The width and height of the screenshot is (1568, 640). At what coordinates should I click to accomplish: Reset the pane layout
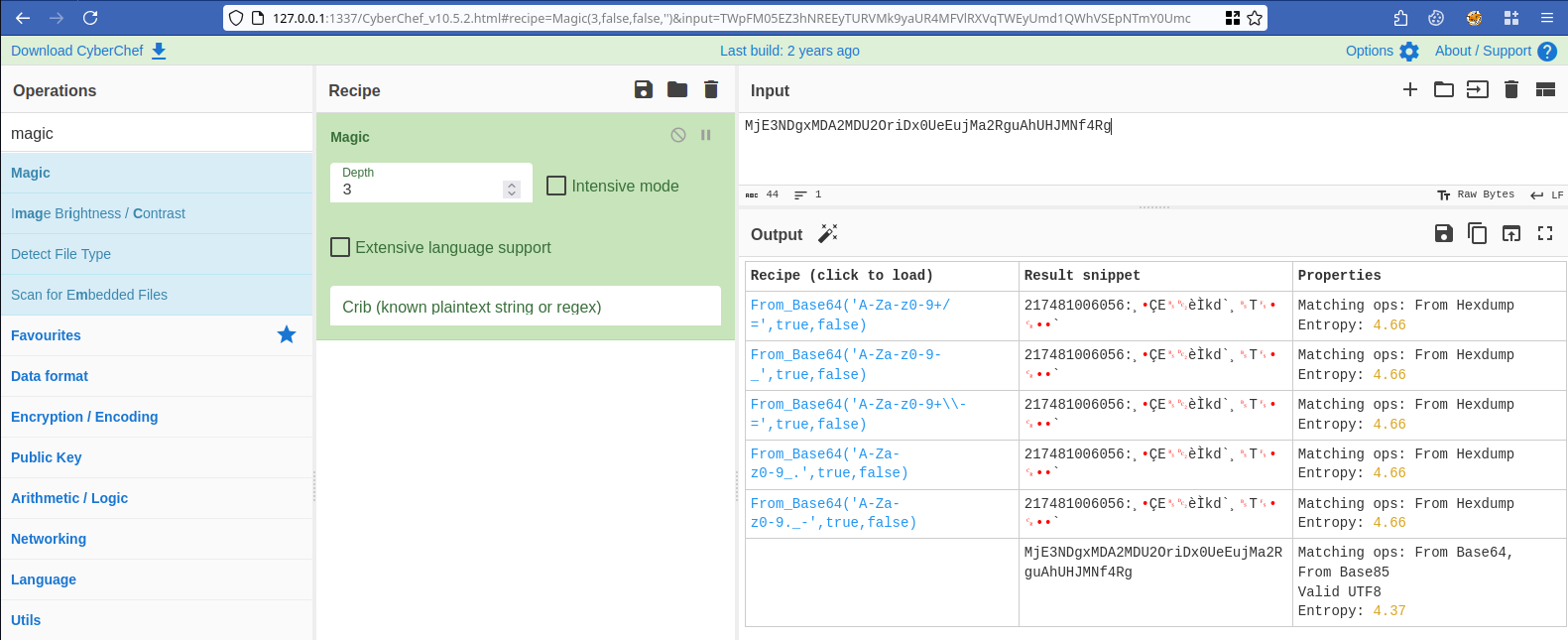tap(1545, 89)
